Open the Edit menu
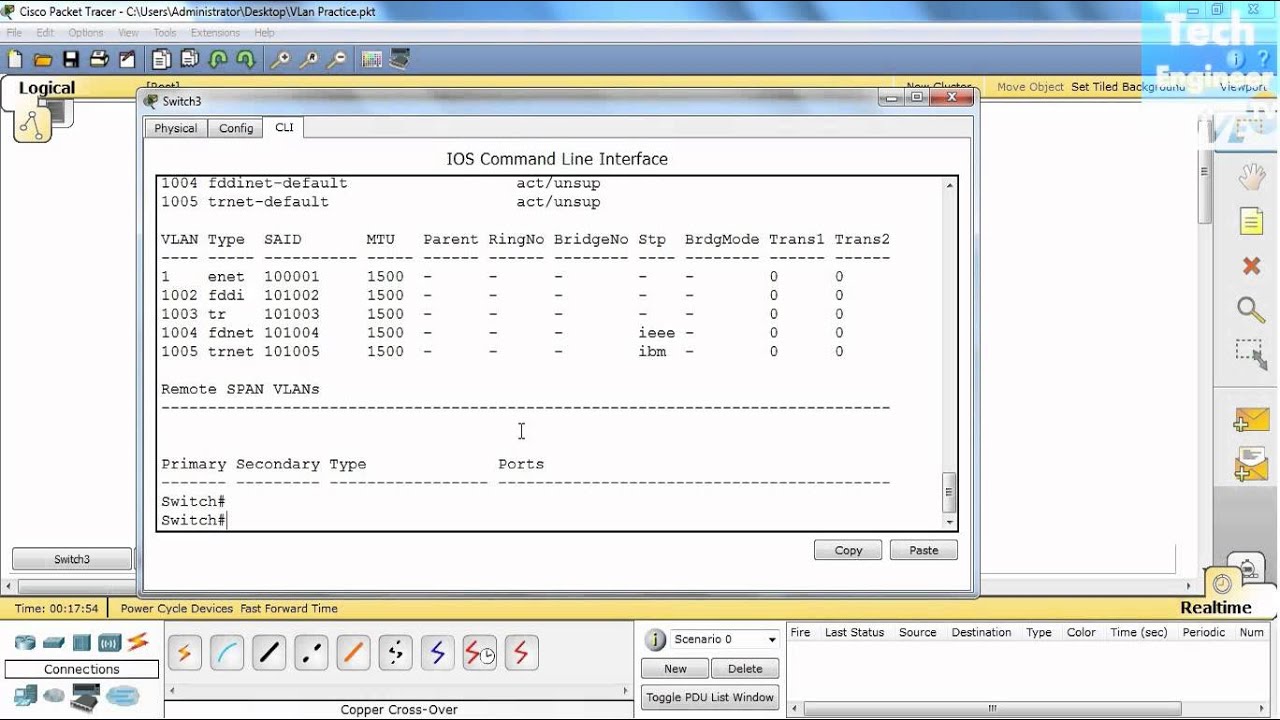 [45, 33]
